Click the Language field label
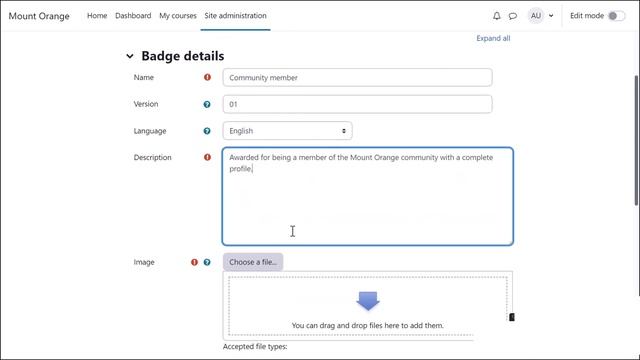640x360 pixels. [x=150, y=131]
